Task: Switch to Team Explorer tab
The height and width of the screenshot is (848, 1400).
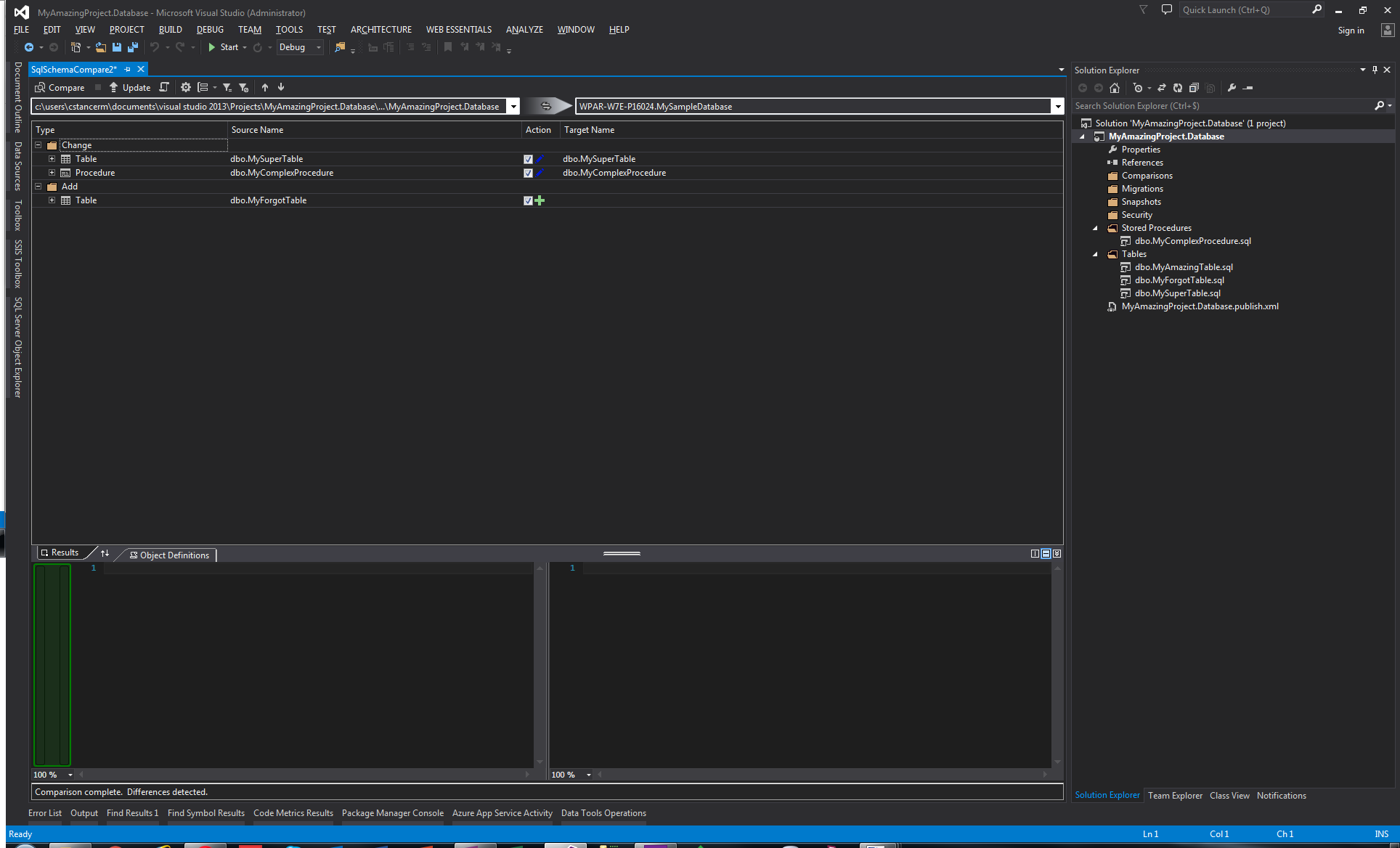Action: tap(1175, 796)
